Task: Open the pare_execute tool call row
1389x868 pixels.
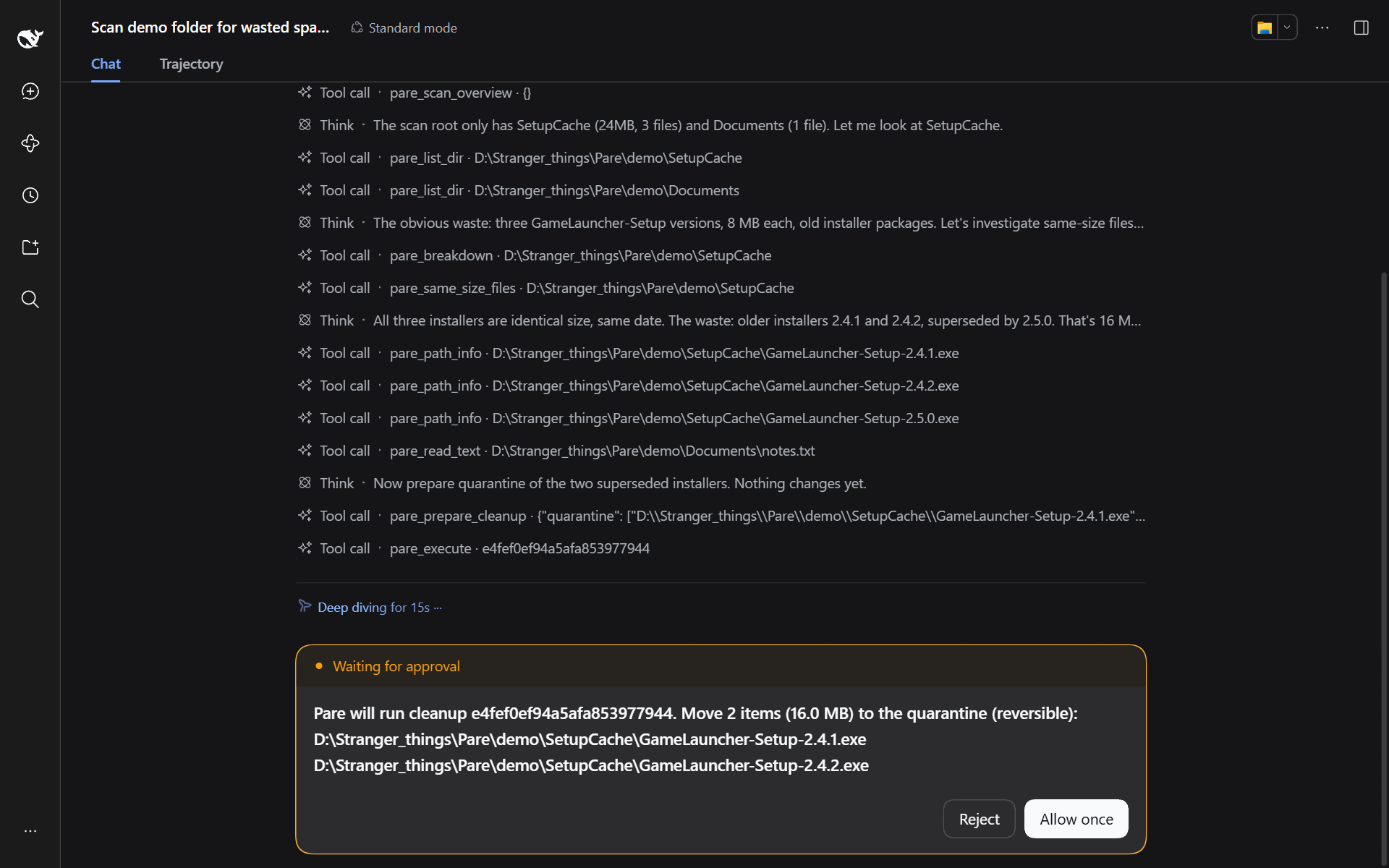Action: coord(474,548)
